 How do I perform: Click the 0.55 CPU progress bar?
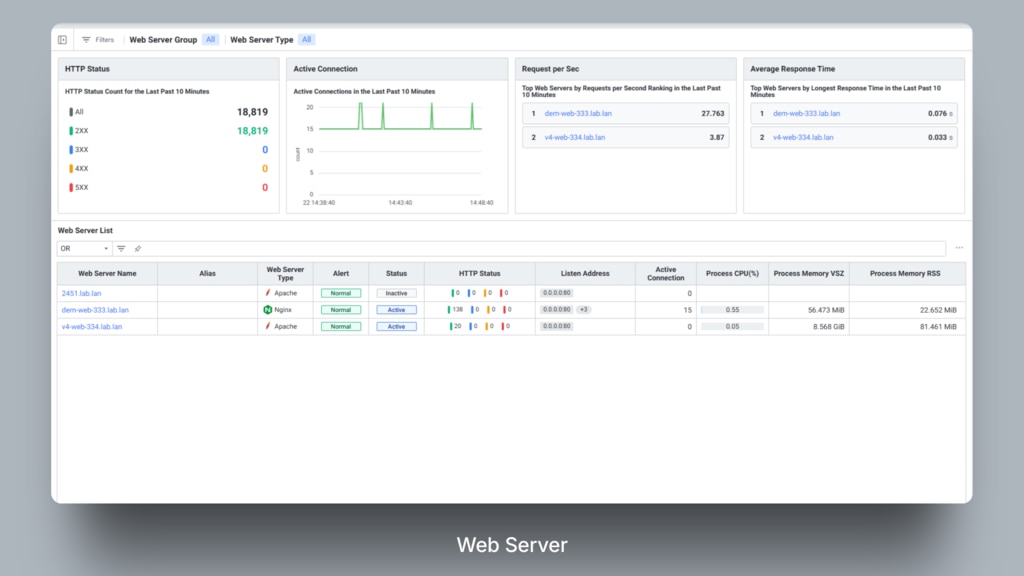coord(732,310)
